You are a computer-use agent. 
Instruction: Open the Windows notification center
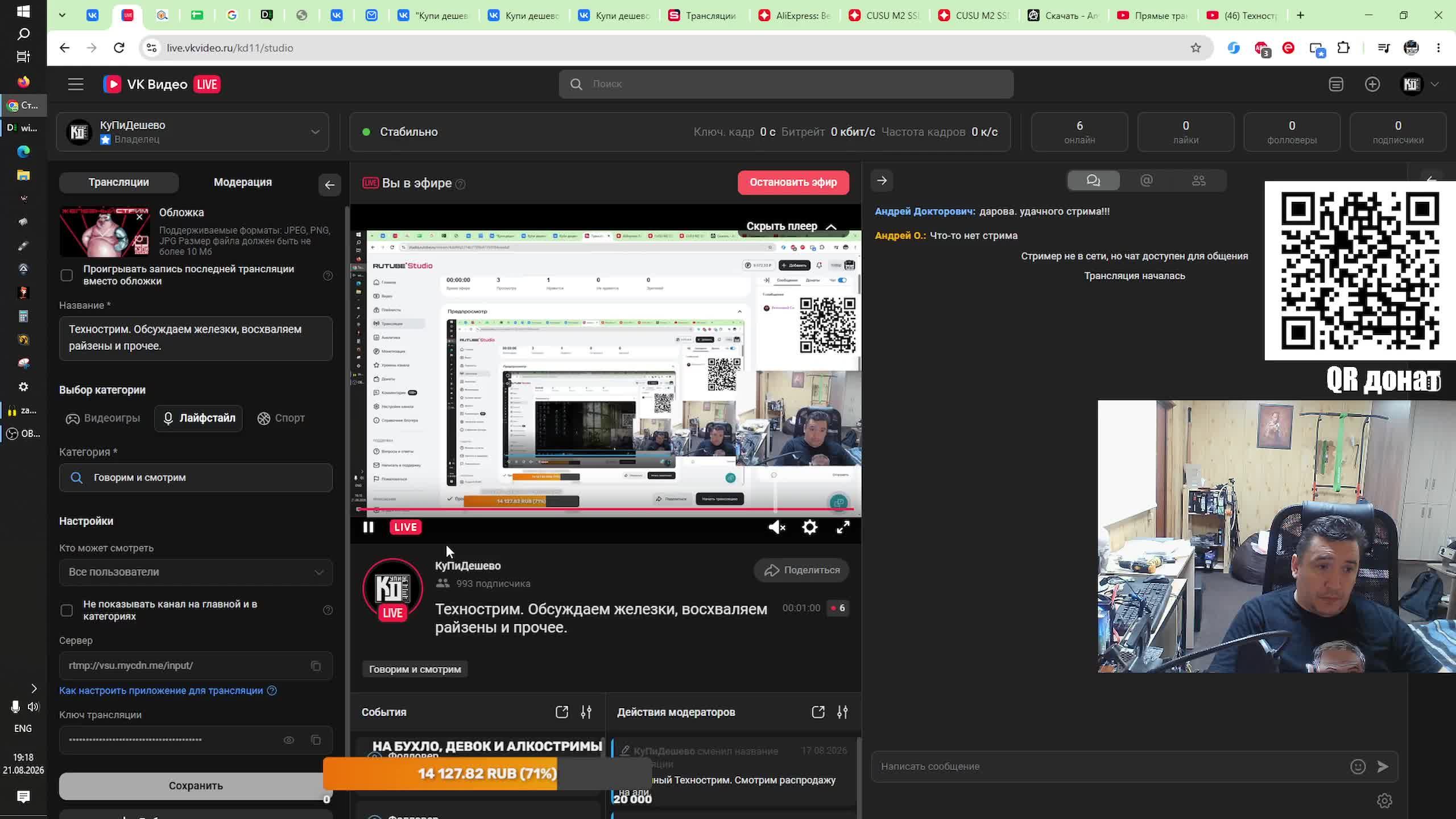(23, 797)
